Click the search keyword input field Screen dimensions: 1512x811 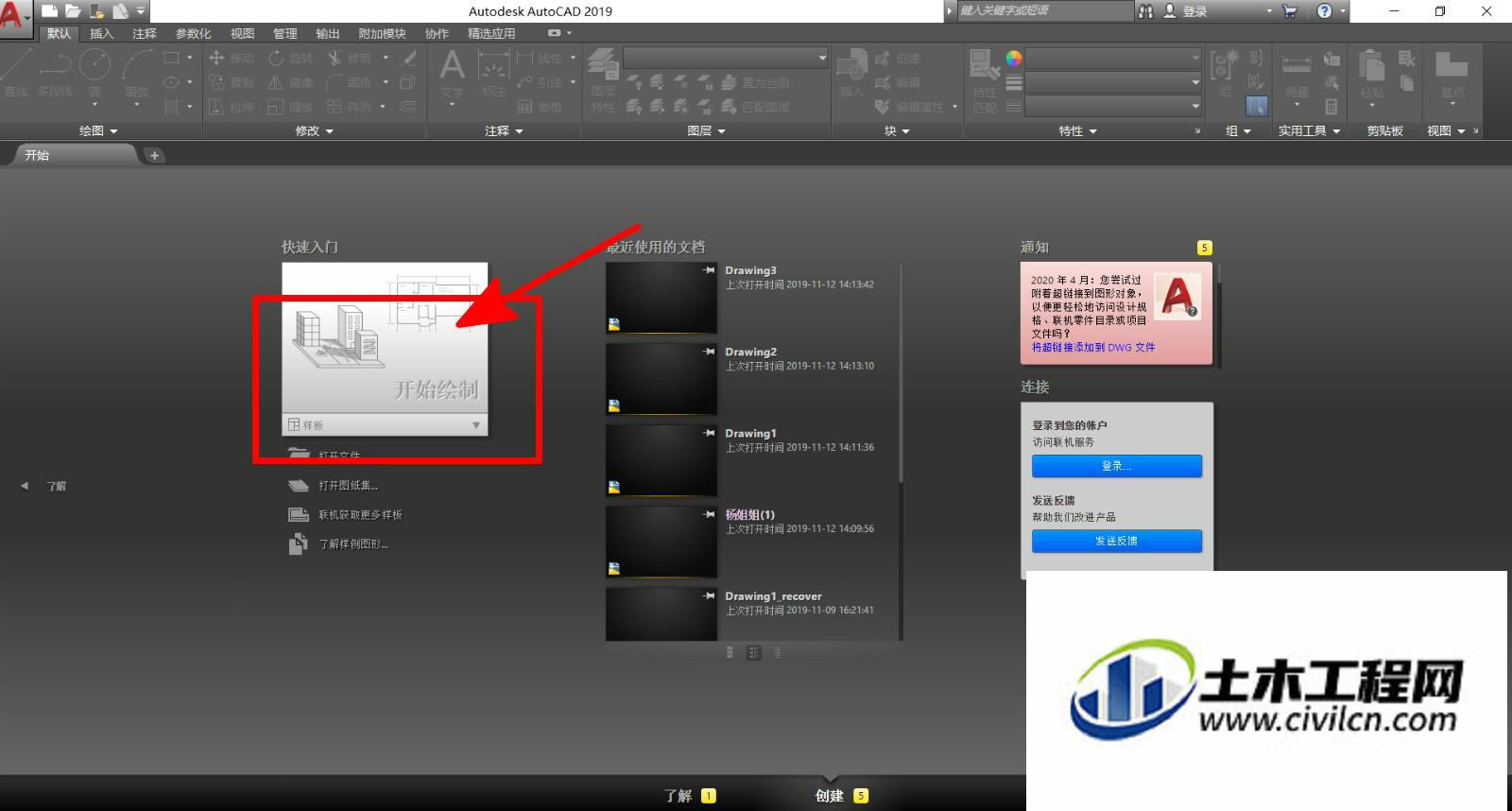coord(1044,11)
